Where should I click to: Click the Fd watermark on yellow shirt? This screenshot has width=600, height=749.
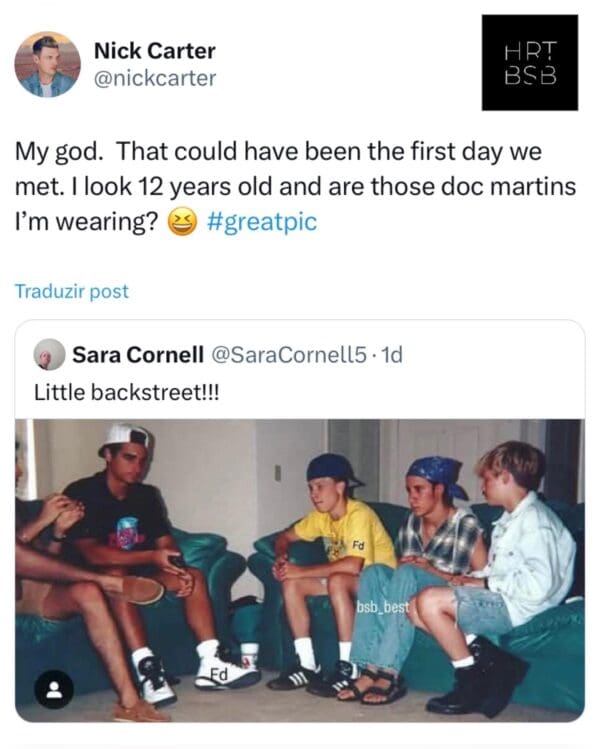[357, 545]
